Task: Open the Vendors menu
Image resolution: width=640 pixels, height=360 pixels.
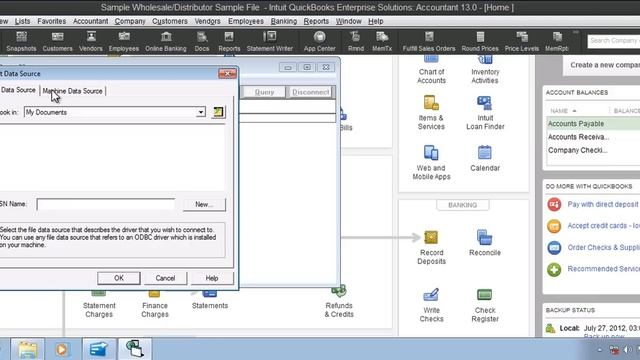Action: (x=207, y=21)
